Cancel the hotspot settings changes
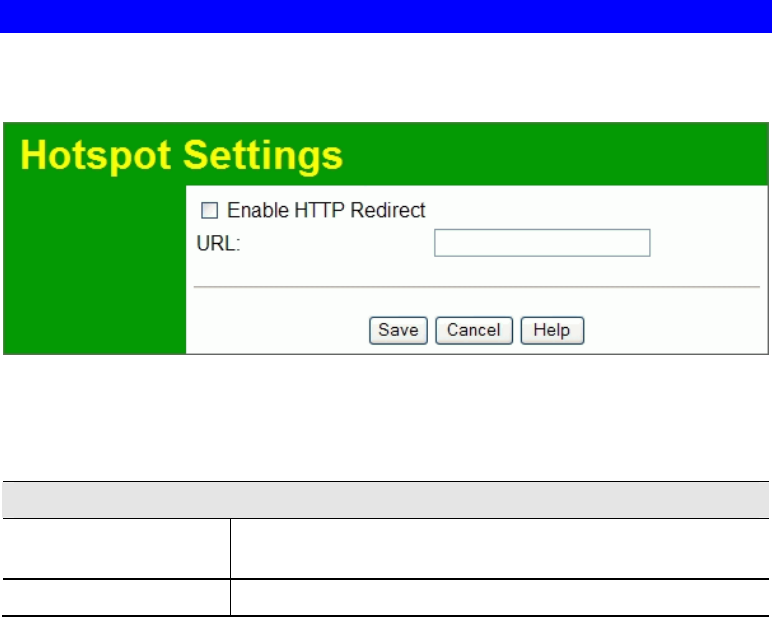772x617 pixels. coord(474,330)
